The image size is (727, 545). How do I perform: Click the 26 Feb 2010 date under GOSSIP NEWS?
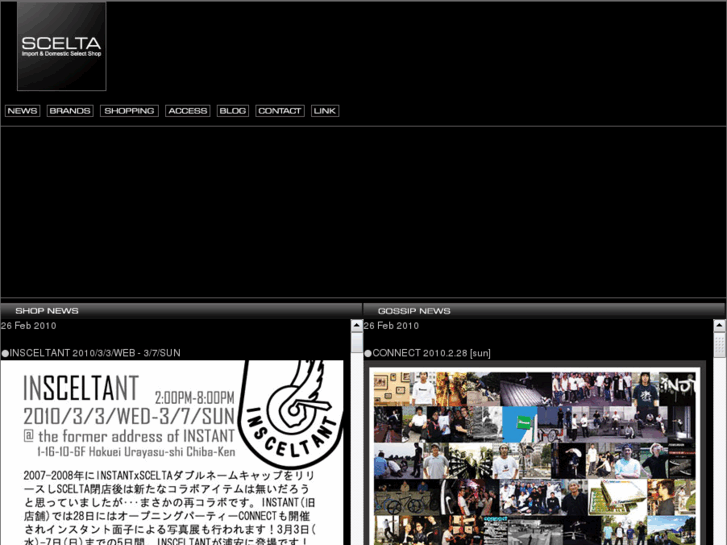tap(391, 326)
